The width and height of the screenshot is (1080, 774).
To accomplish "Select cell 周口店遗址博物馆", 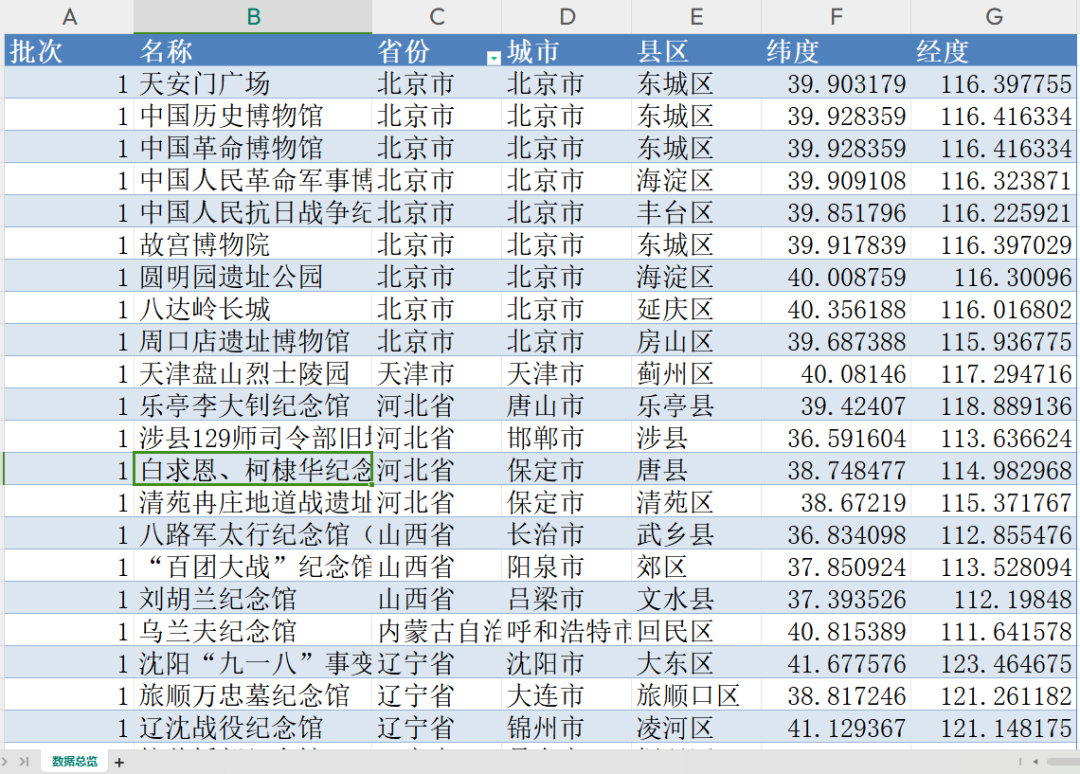I will click(x=253, y=341).
